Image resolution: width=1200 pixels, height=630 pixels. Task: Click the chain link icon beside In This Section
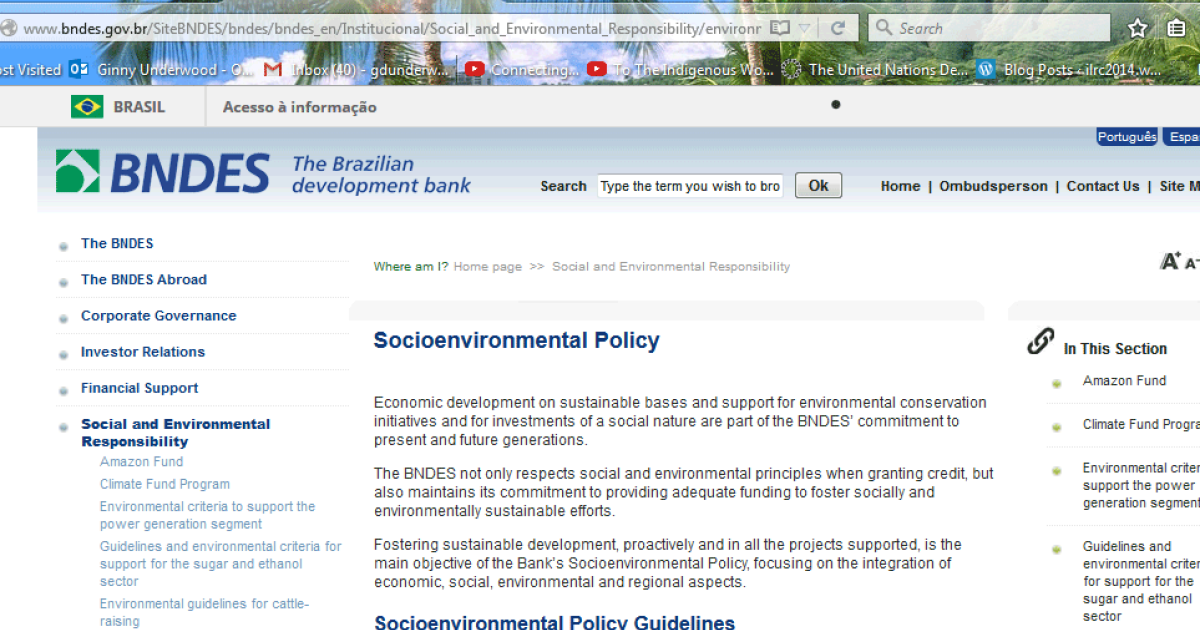point(1040,341)
